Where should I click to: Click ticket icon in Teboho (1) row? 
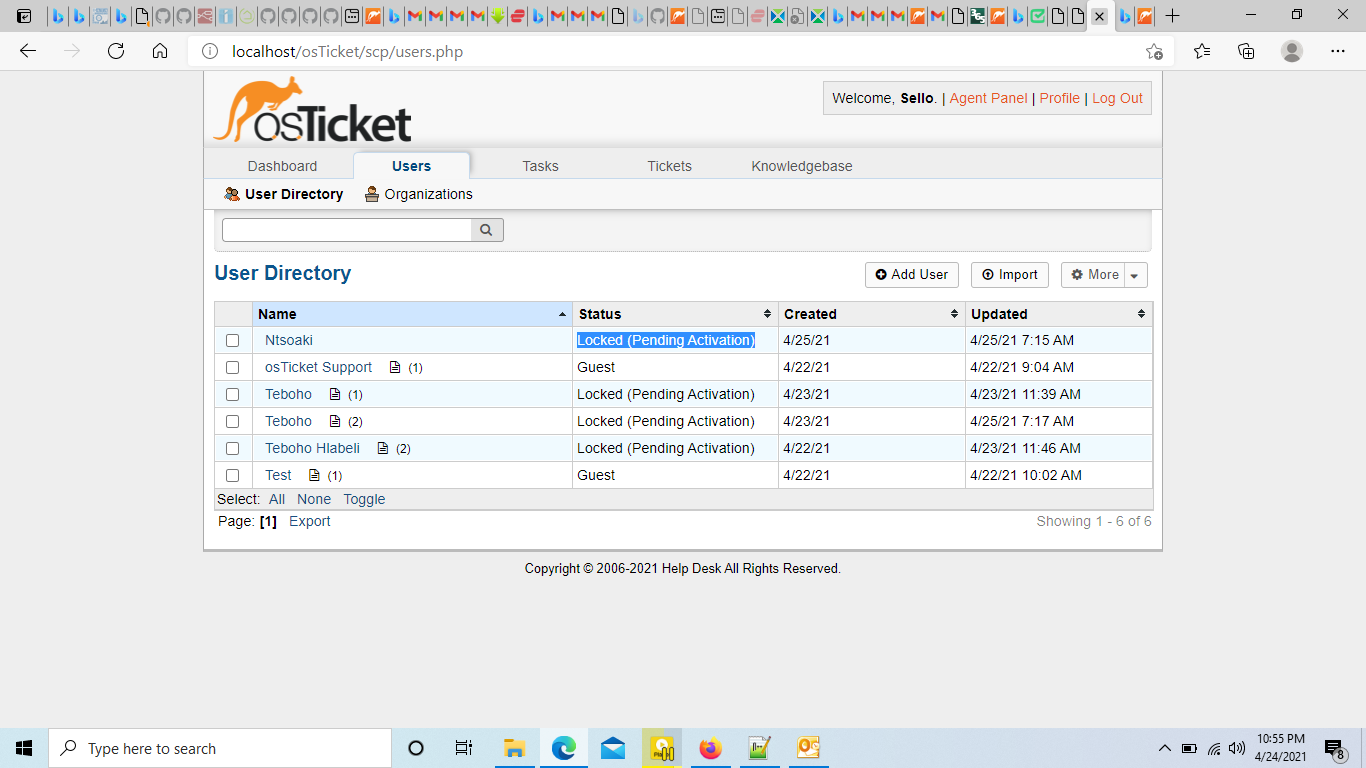(x=335, y=394)
